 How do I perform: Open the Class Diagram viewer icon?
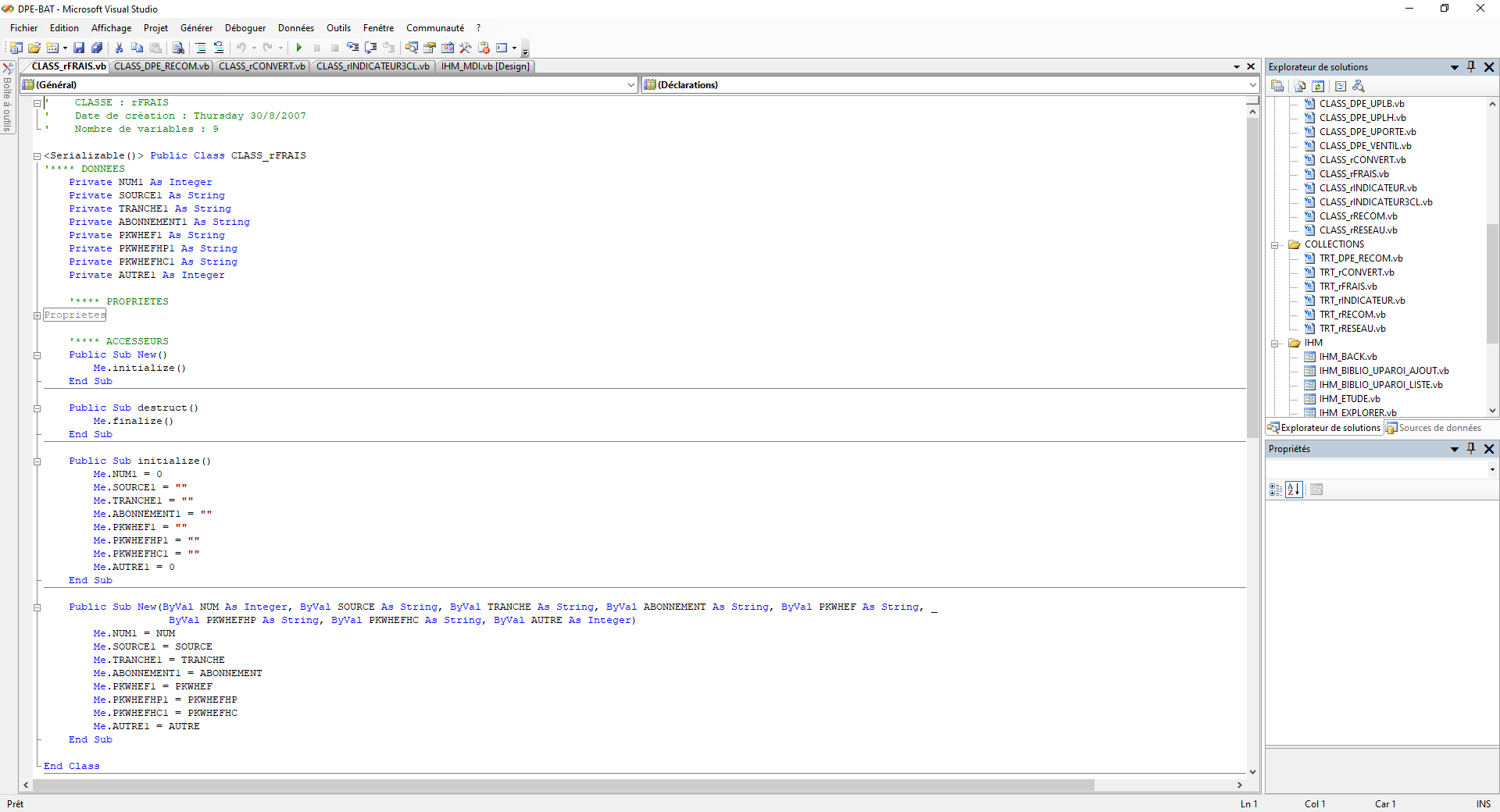click(1359, 86)
